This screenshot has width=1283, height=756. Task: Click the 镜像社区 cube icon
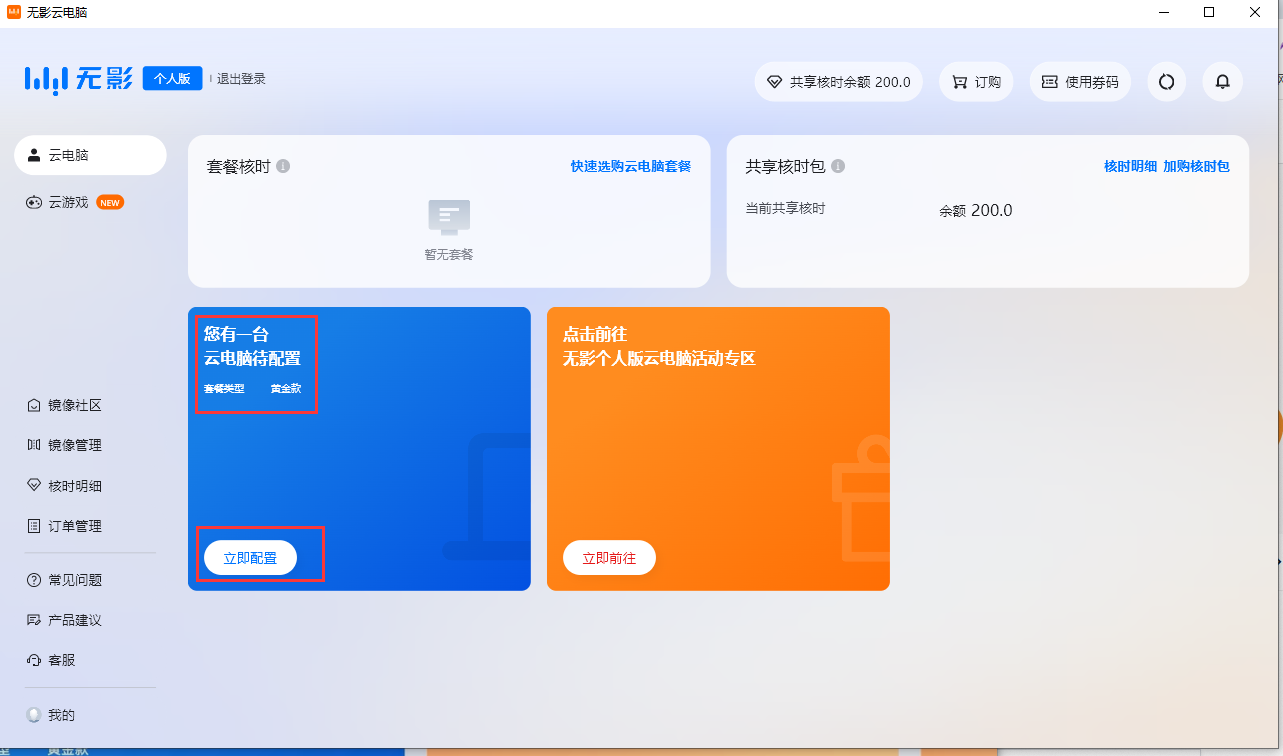(x=34, y=405)
